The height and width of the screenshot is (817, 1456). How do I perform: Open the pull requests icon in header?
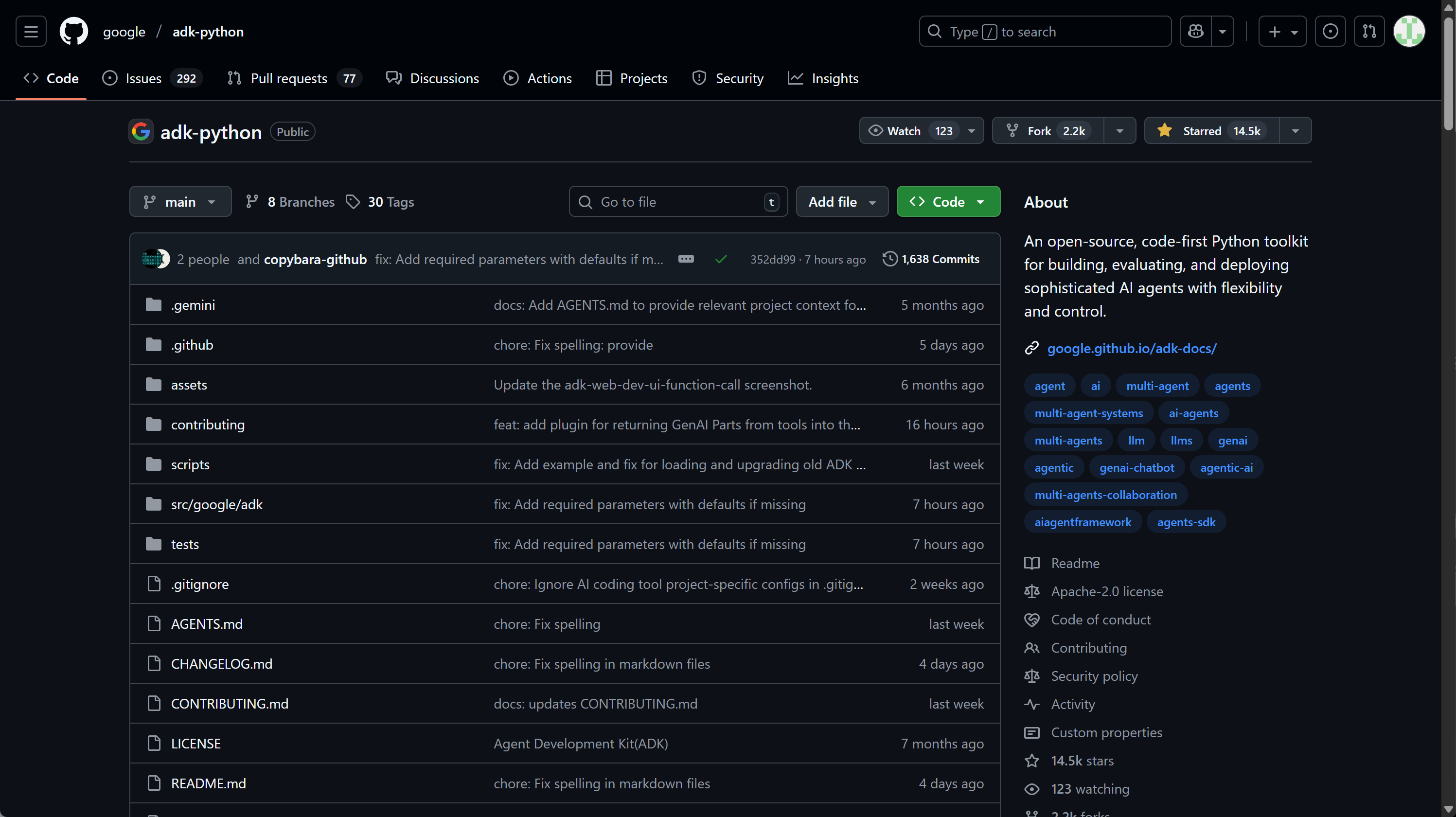tap(1369, 32)
